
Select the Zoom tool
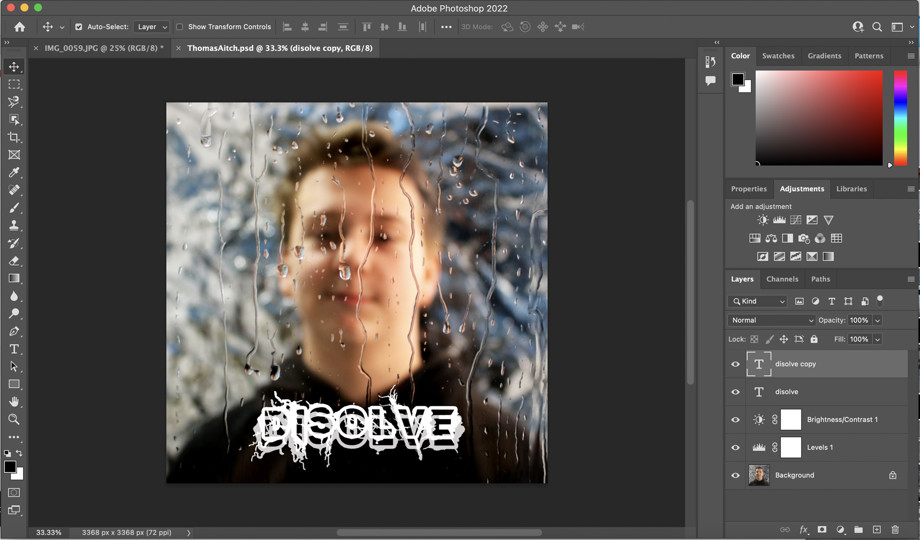pyautogui.click(x=14, y=419)
